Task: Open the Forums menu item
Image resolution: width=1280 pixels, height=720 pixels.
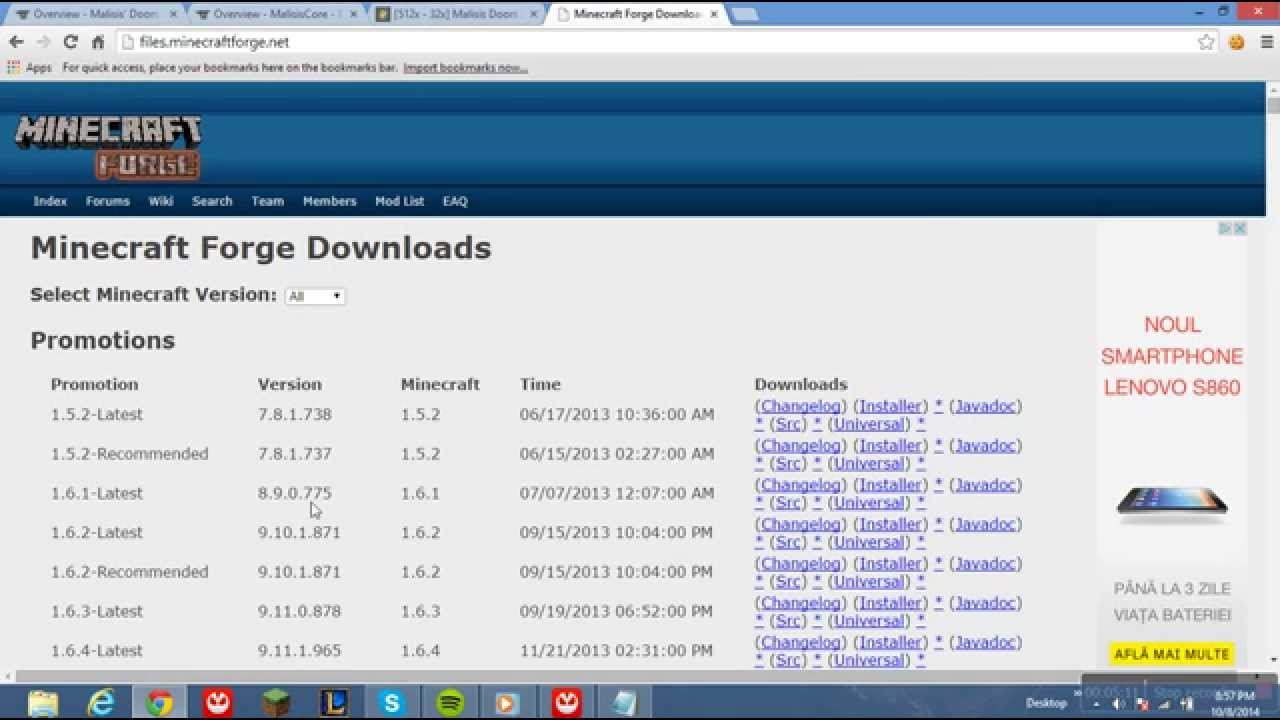Action: pyautogui.click(x=108, y=201)
